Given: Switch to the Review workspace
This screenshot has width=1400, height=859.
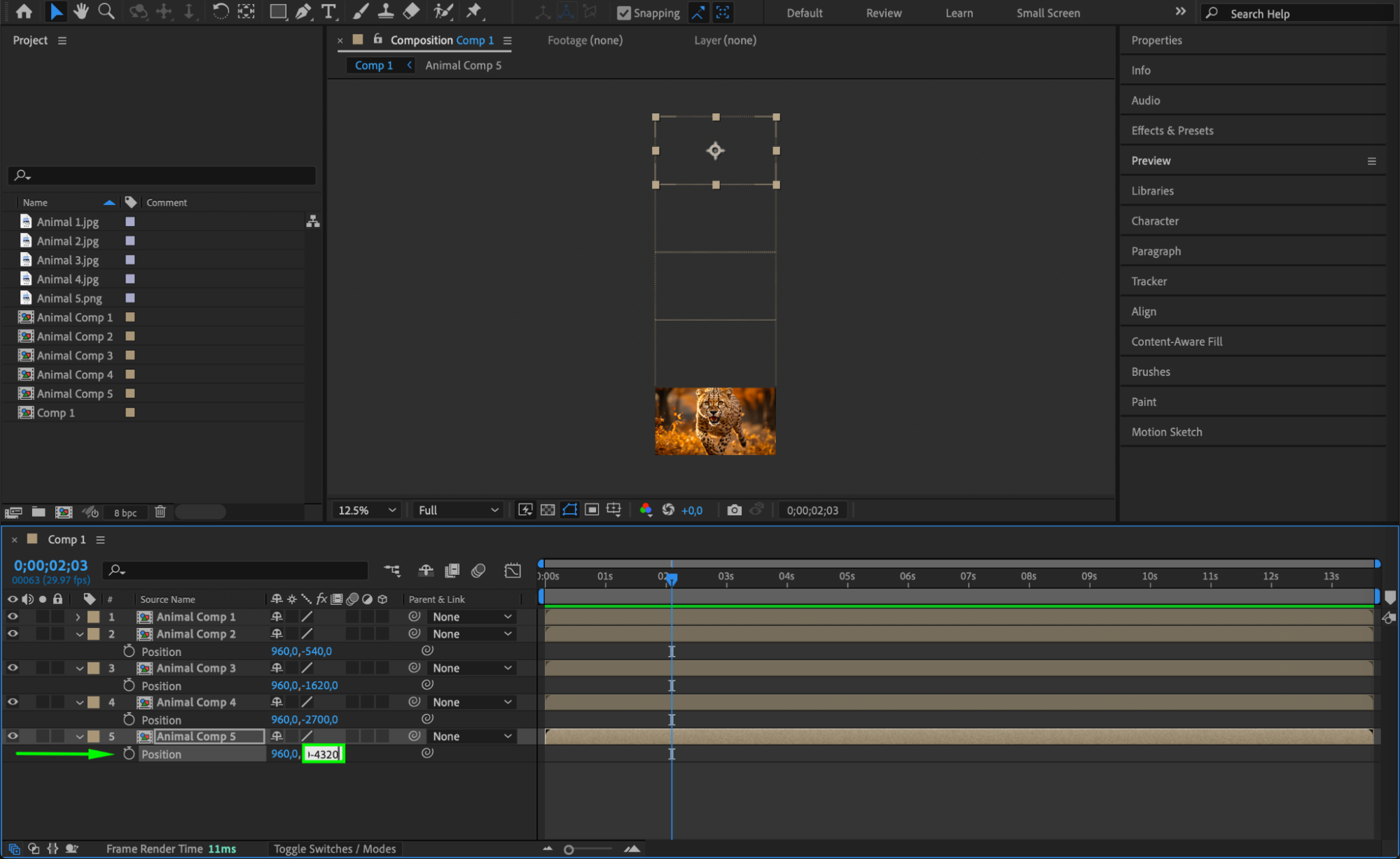Looking at the screenshot, I should tap(883, 13).
